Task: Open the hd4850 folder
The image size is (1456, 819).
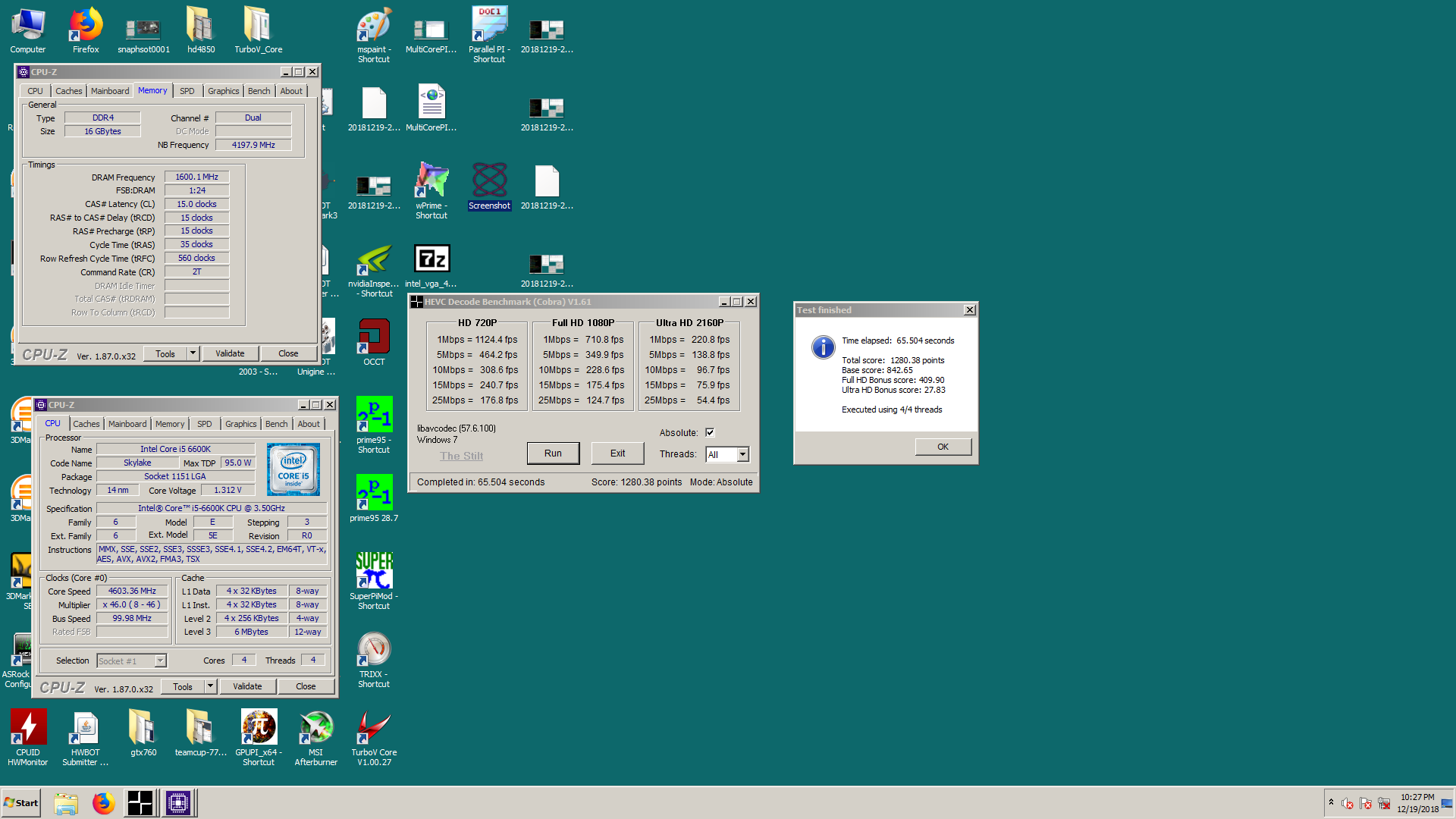Action: pos(201,30)
